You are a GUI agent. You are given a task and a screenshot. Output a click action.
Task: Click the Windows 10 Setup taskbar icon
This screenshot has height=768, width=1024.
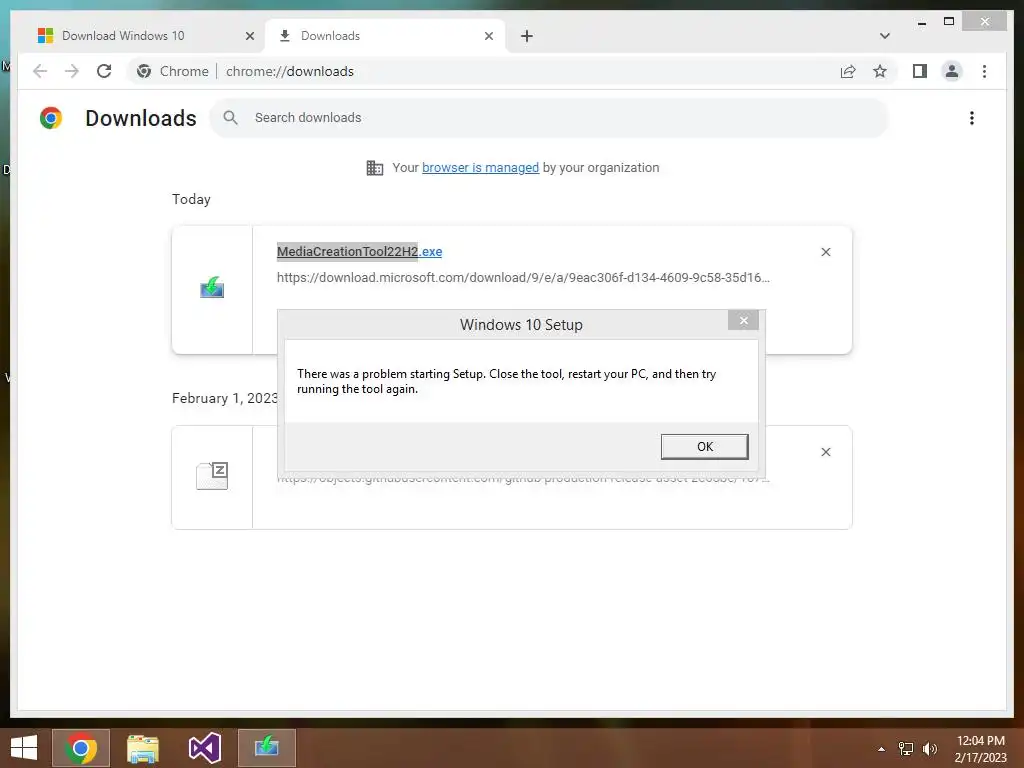[x=266, y=748]
